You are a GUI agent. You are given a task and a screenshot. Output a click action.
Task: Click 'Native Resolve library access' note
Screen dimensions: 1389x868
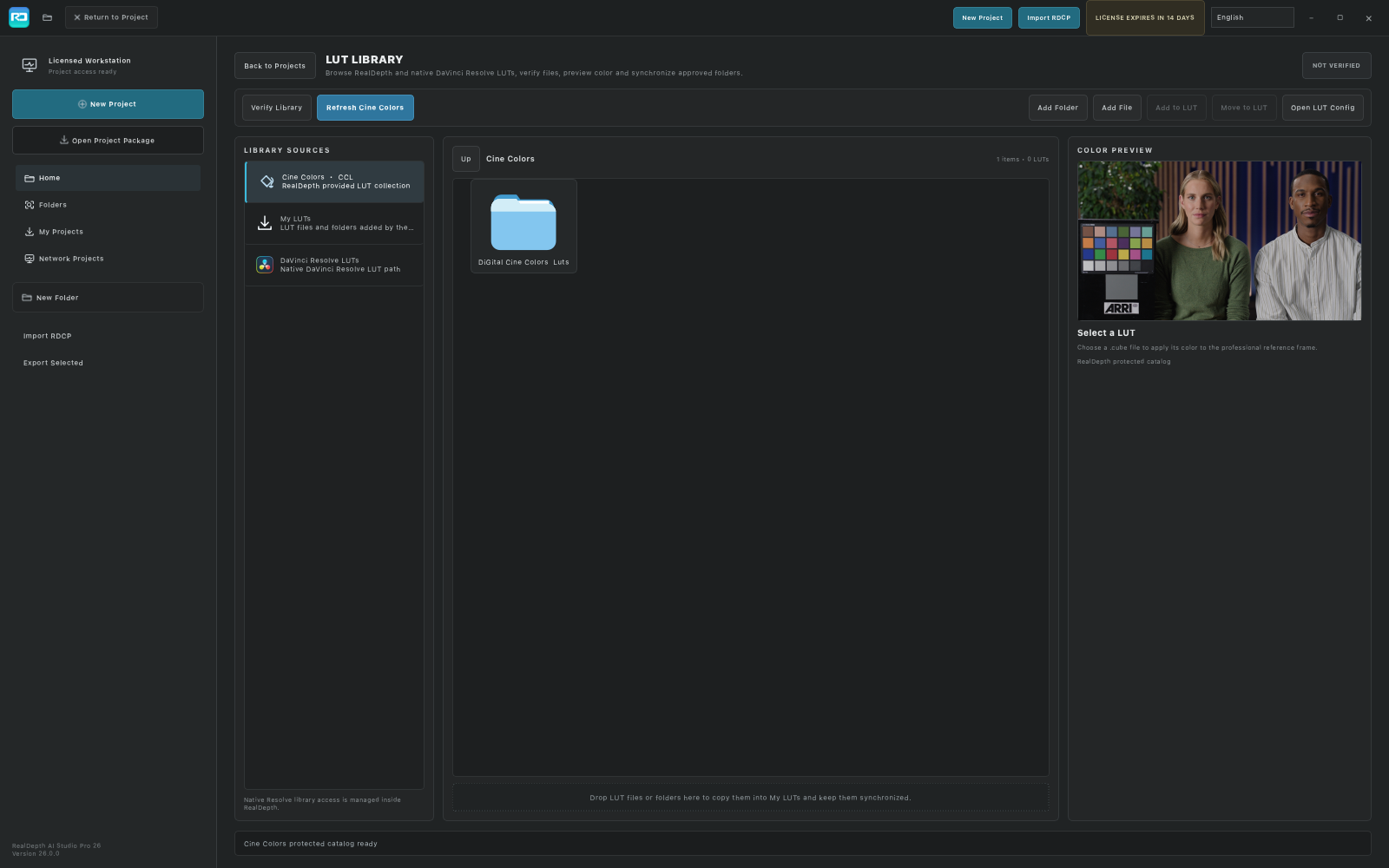[322, 804]
